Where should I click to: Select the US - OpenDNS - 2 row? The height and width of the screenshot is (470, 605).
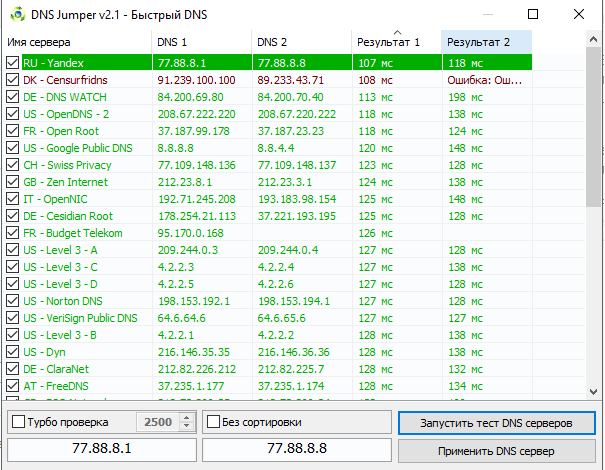269,114
